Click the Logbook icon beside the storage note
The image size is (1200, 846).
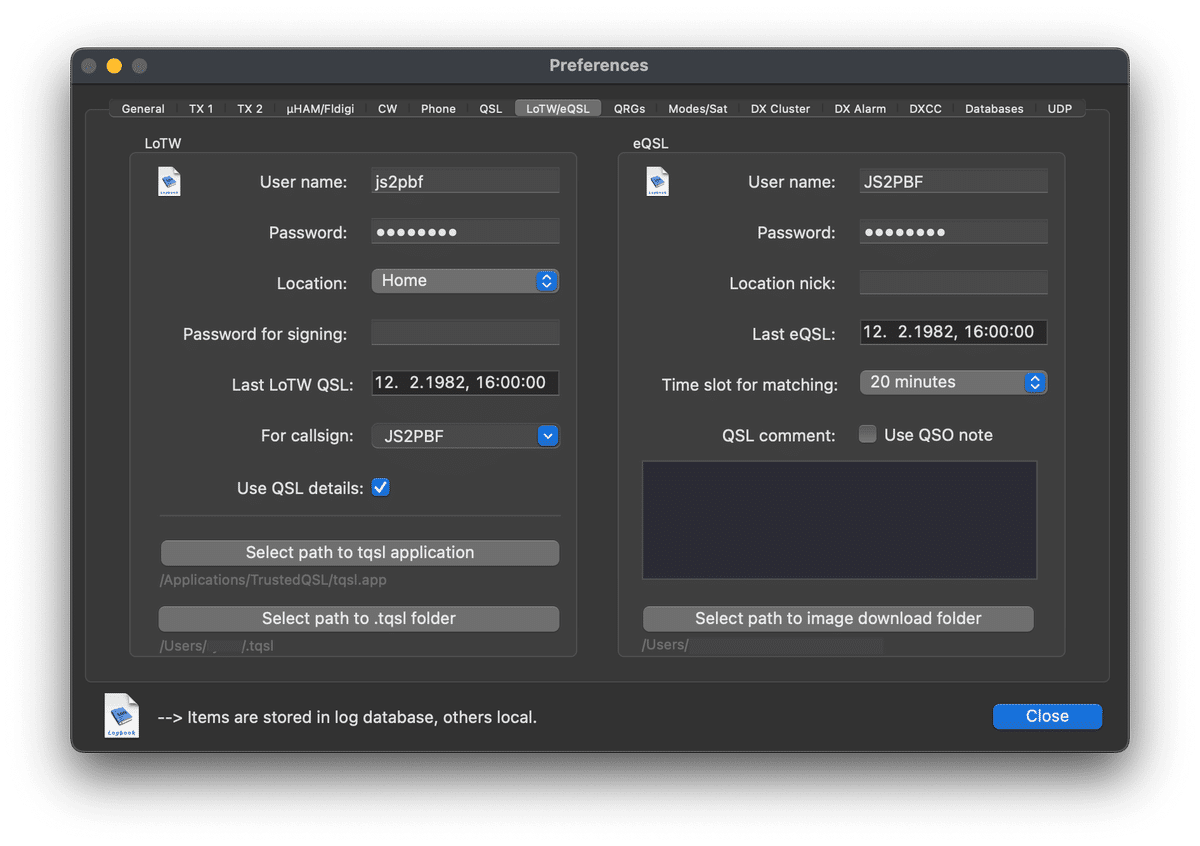[x=122, y=716]
